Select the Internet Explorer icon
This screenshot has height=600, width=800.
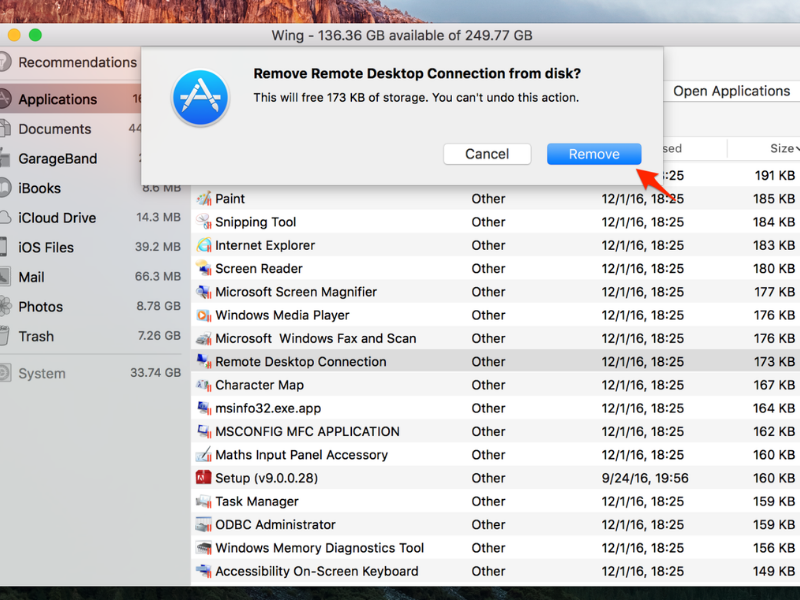click(x=204, y=245)
